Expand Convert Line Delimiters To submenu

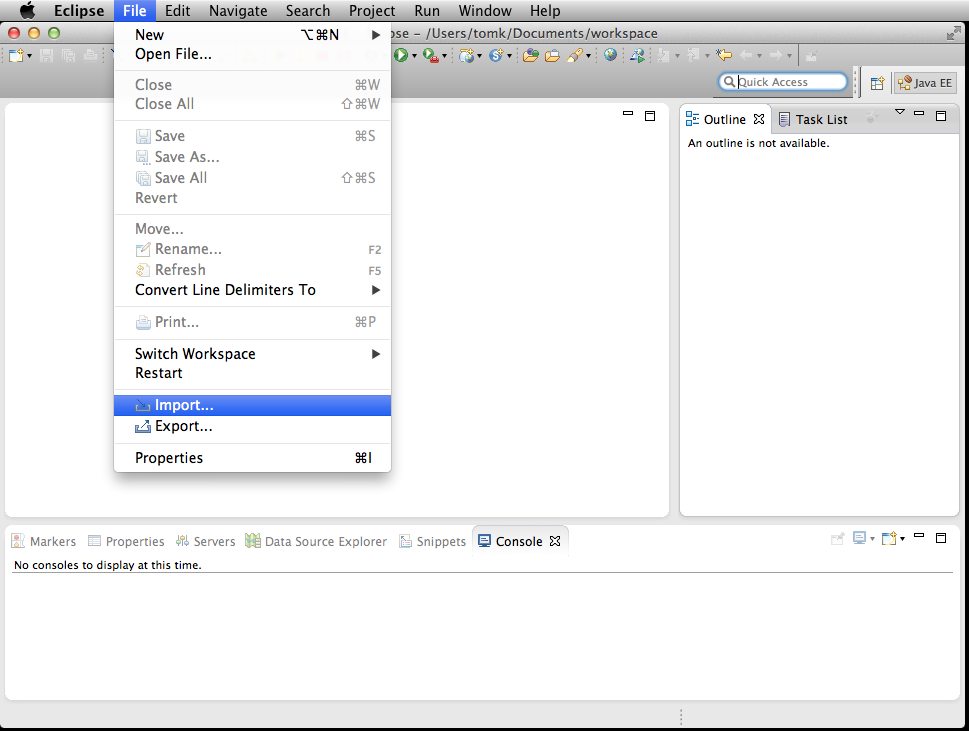376,290
